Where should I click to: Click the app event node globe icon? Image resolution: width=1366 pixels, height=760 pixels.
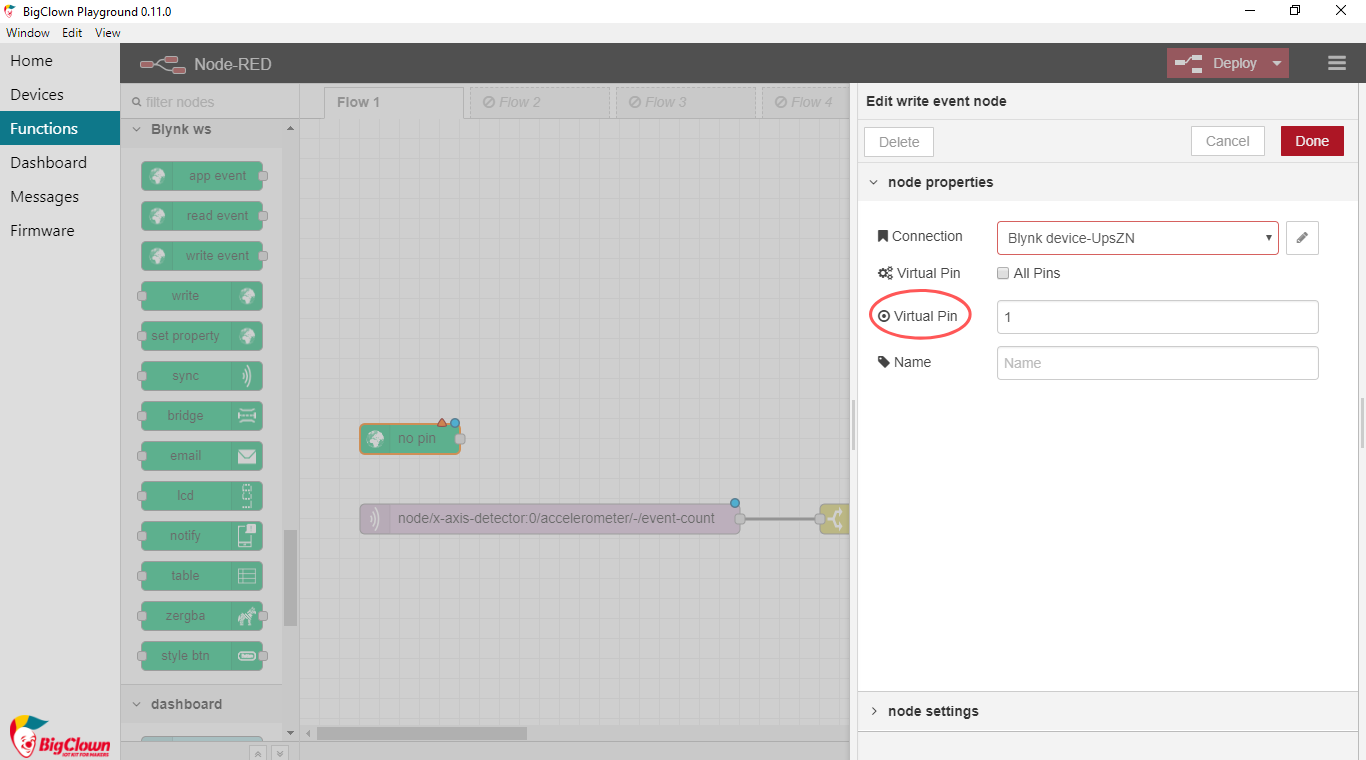[x=157, y=176]
